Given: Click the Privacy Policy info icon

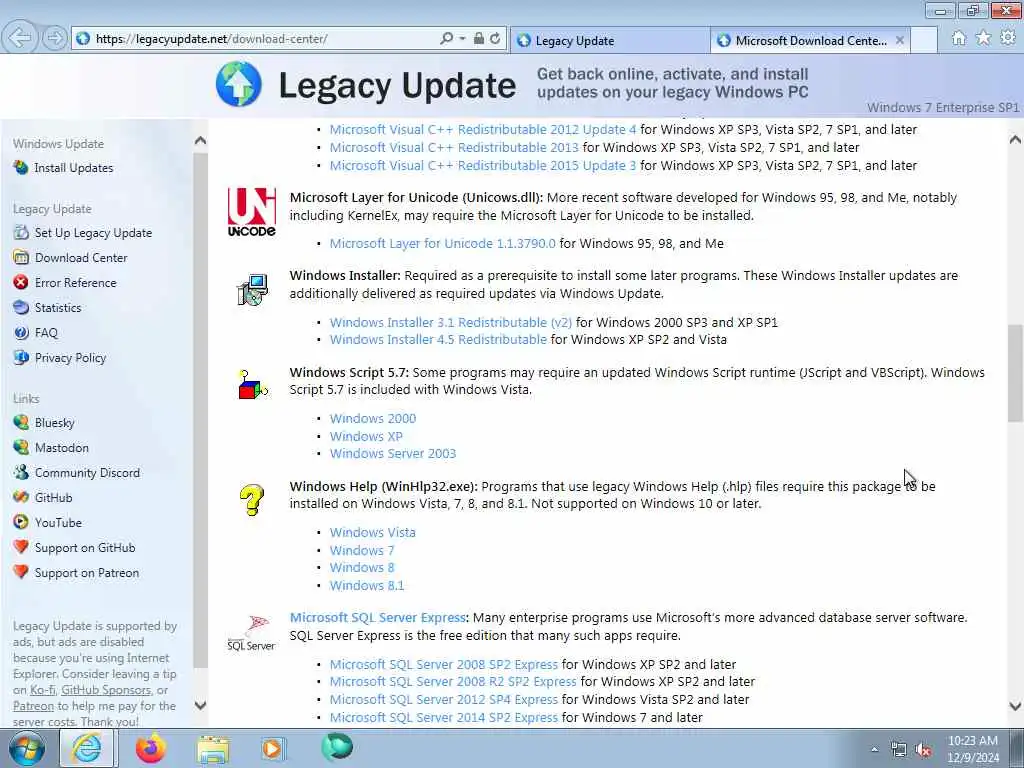Looking at the screenshot, I should [x=21, y=357].
